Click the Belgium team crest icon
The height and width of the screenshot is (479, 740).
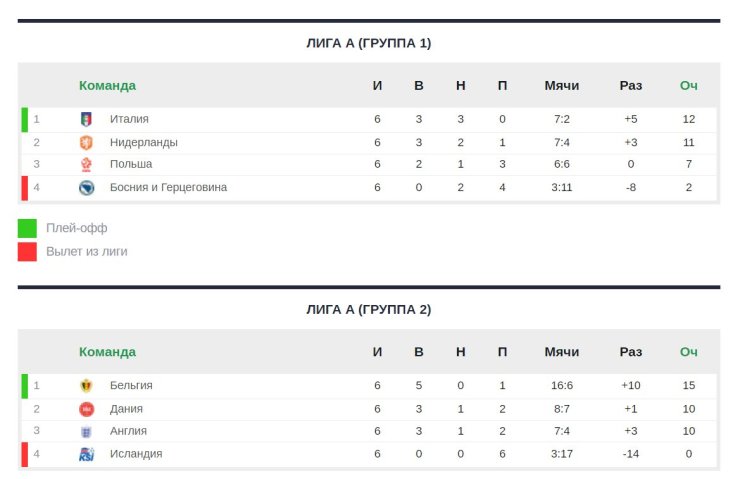pyautogui.click(x=86, y=385)
